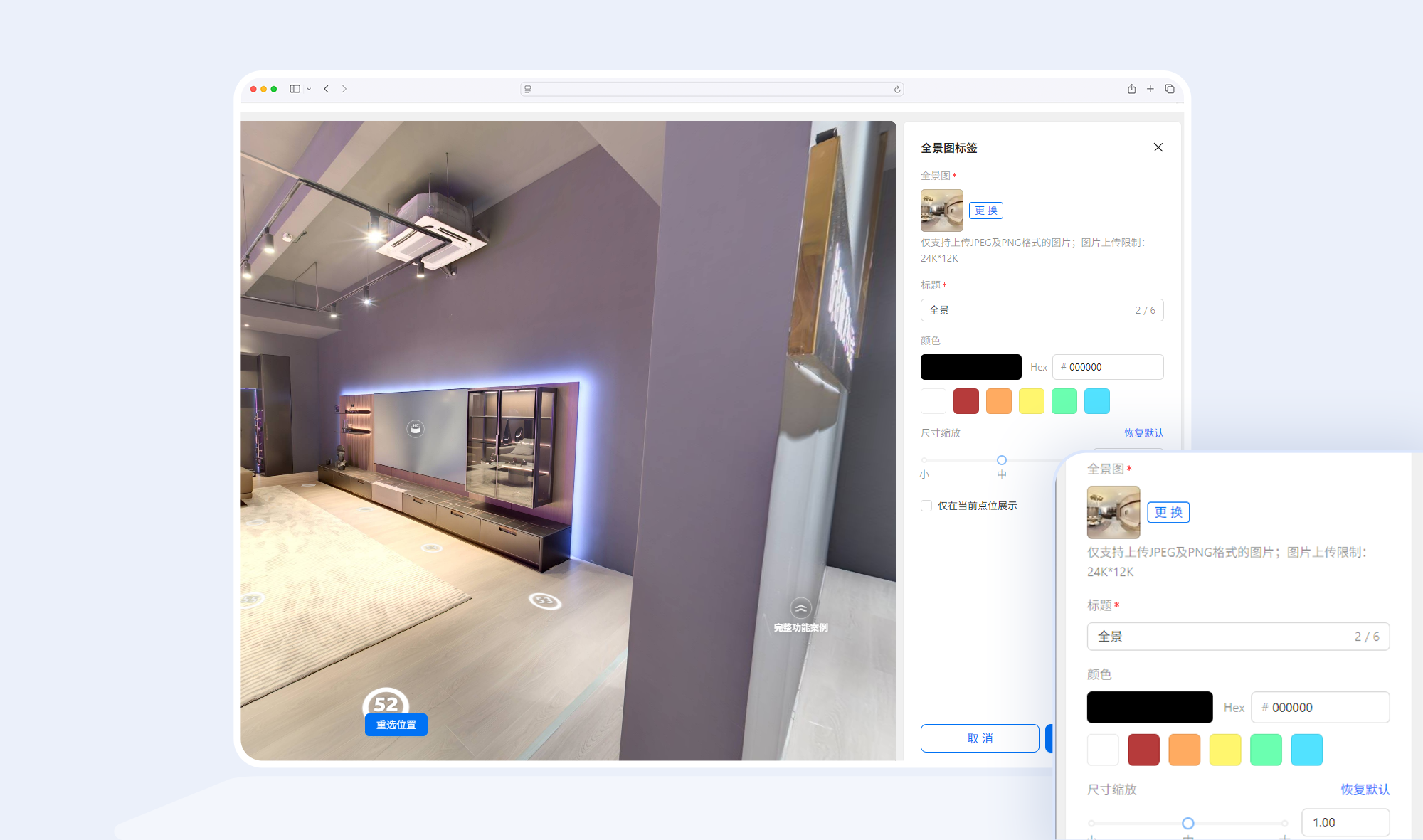Select the white swatch in side panel
Viewport: 1423px width, 840px height.
[933, 401]
